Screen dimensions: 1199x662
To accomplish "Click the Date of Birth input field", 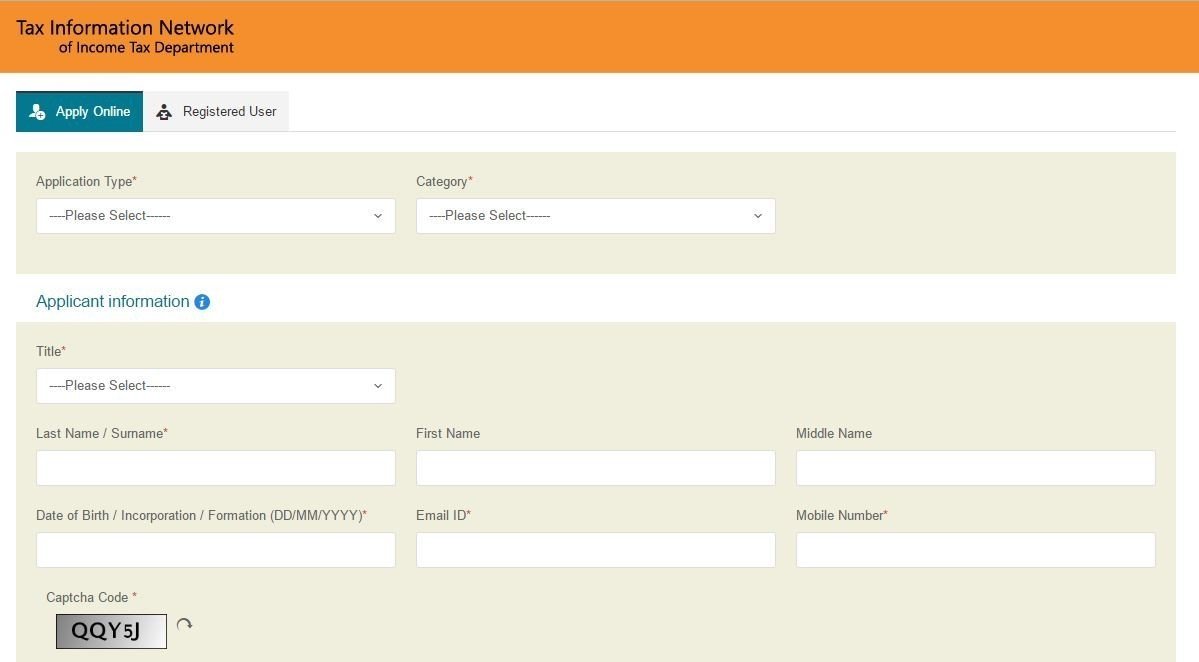I will click(215, 550).
